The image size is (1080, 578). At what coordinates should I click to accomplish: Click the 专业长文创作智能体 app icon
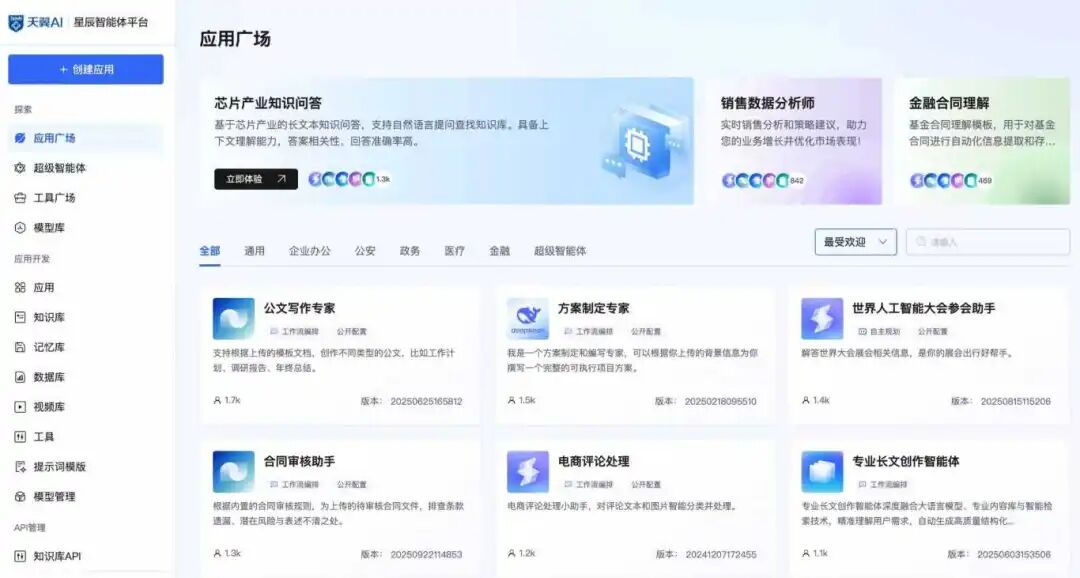822,472
